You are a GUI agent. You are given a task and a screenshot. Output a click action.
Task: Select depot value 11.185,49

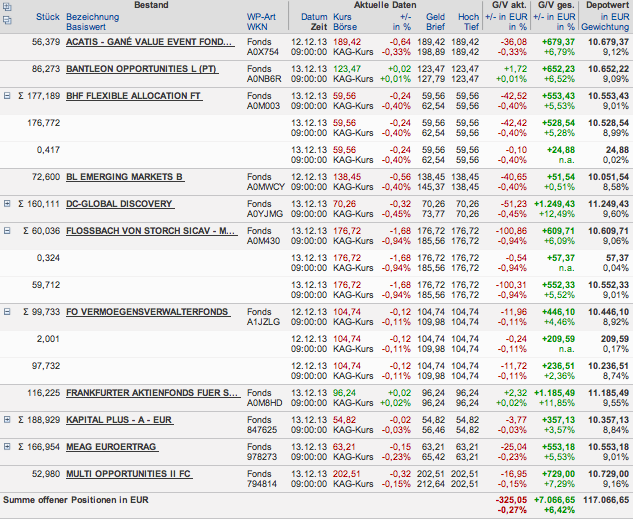pos(608,393)
